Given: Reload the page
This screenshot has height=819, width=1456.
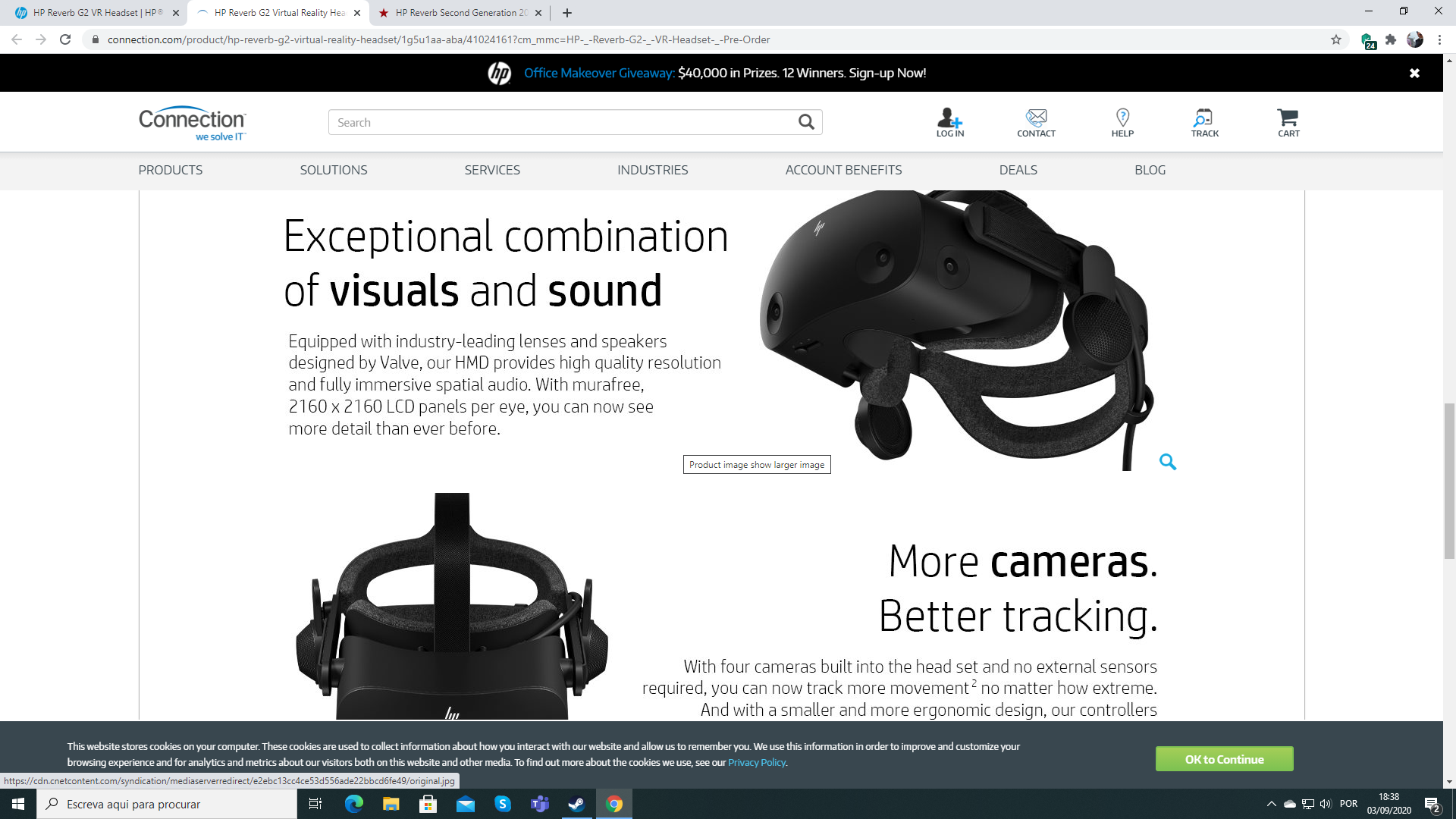Looking at the screenshot, I should (x=65, y=39).
